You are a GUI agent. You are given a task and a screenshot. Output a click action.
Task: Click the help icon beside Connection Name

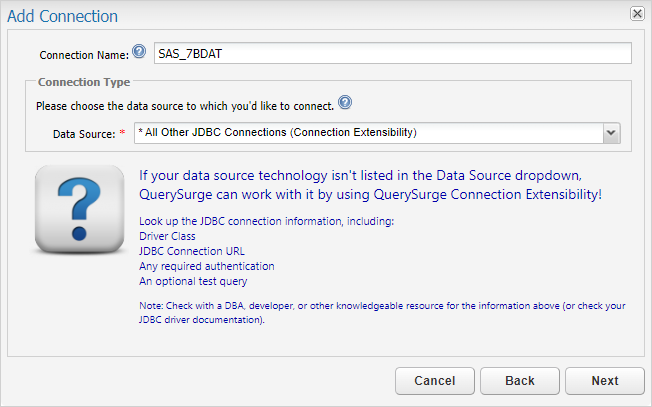click(x=139, y=52)
